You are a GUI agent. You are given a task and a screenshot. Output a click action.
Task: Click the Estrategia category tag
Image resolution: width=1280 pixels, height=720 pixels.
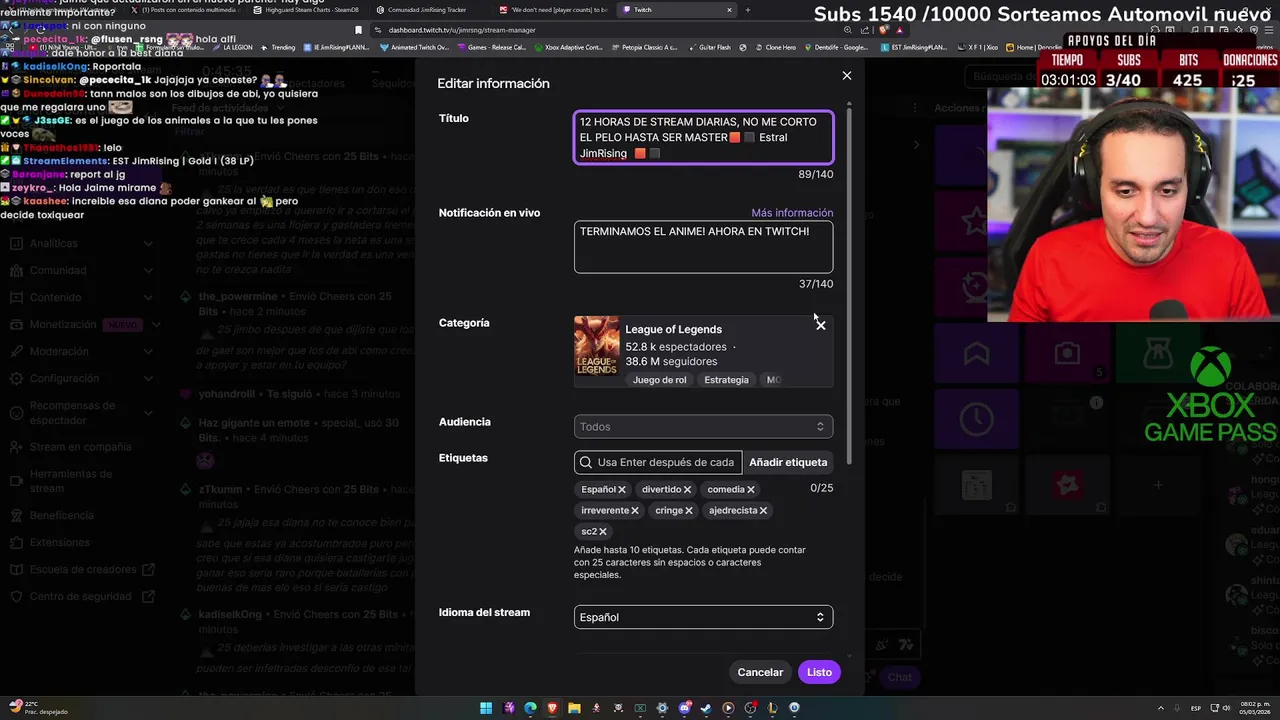click(726, 380)
